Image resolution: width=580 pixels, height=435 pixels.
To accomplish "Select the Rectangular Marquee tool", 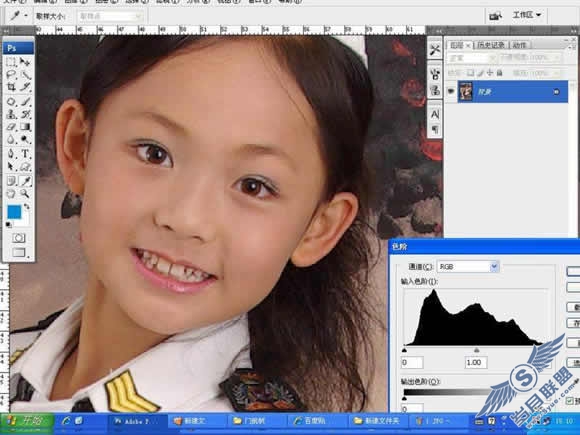I will click(11, 62).
